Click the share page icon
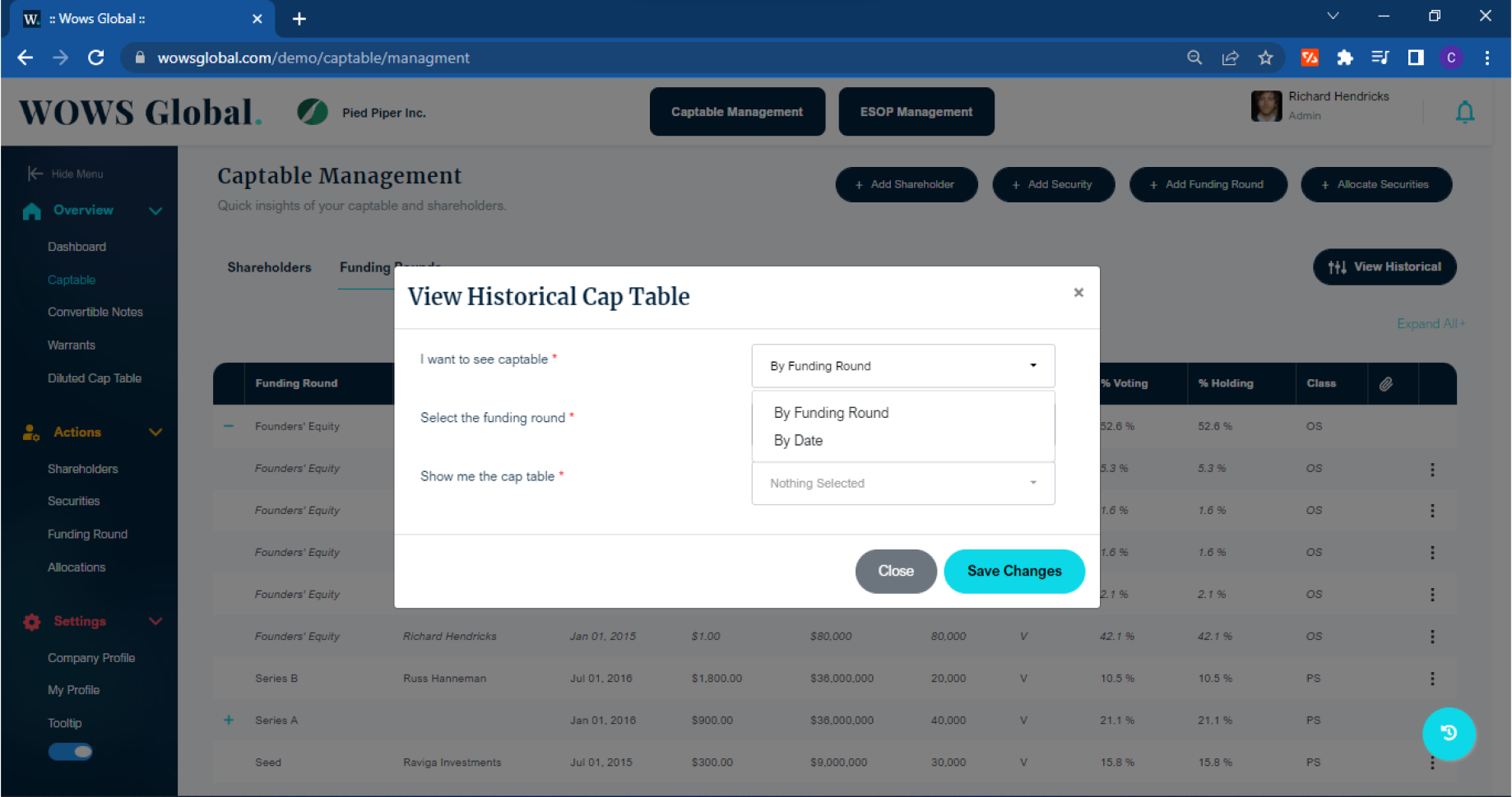 (1230, 58)
